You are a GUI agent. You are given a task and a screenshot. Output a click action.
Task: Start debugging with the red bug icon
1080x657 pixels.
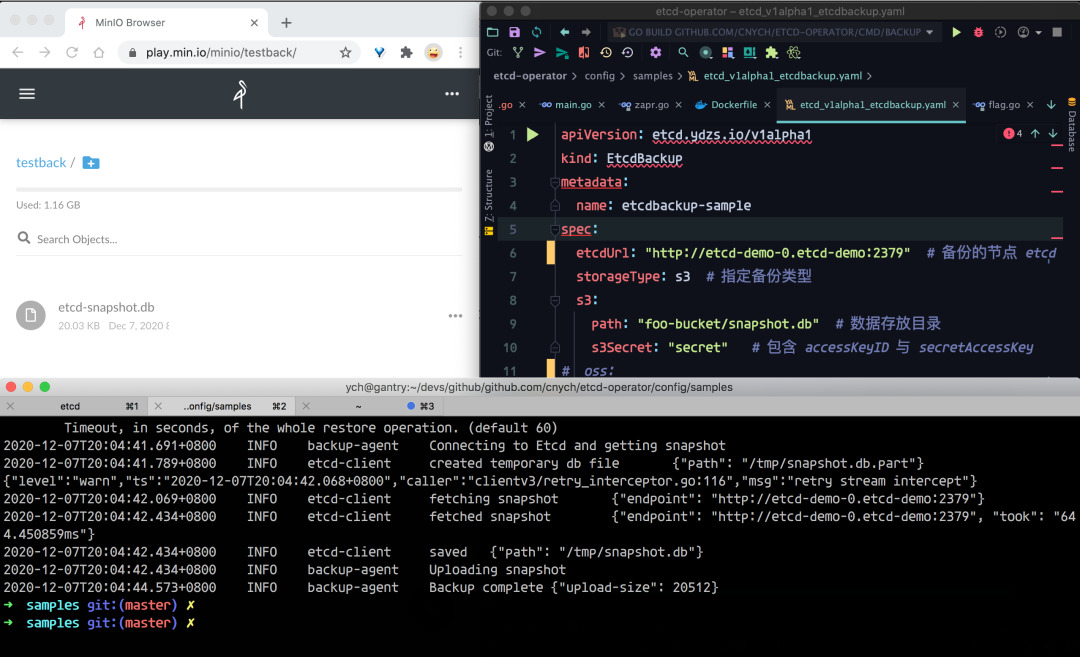click(978, 33)
